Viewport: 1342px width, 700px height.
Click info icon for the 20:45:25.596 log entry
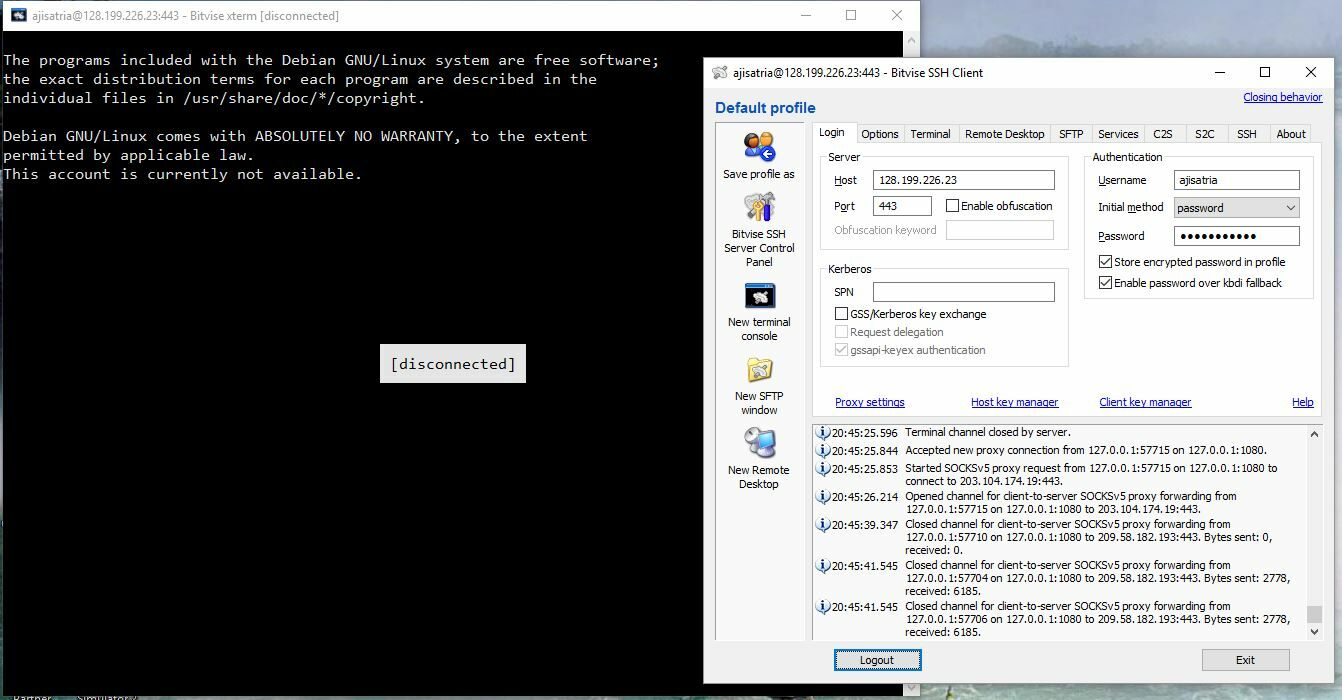click(x=823, y=433)
